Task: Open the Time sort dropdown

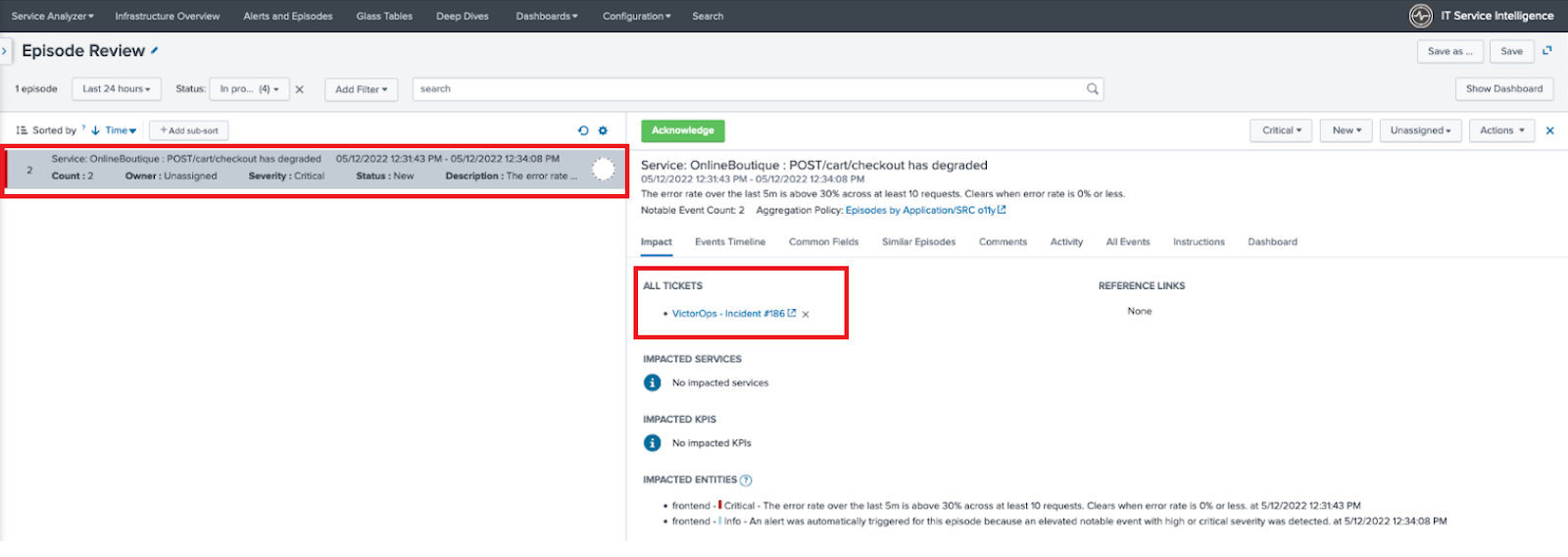Action: pos(121,130)
